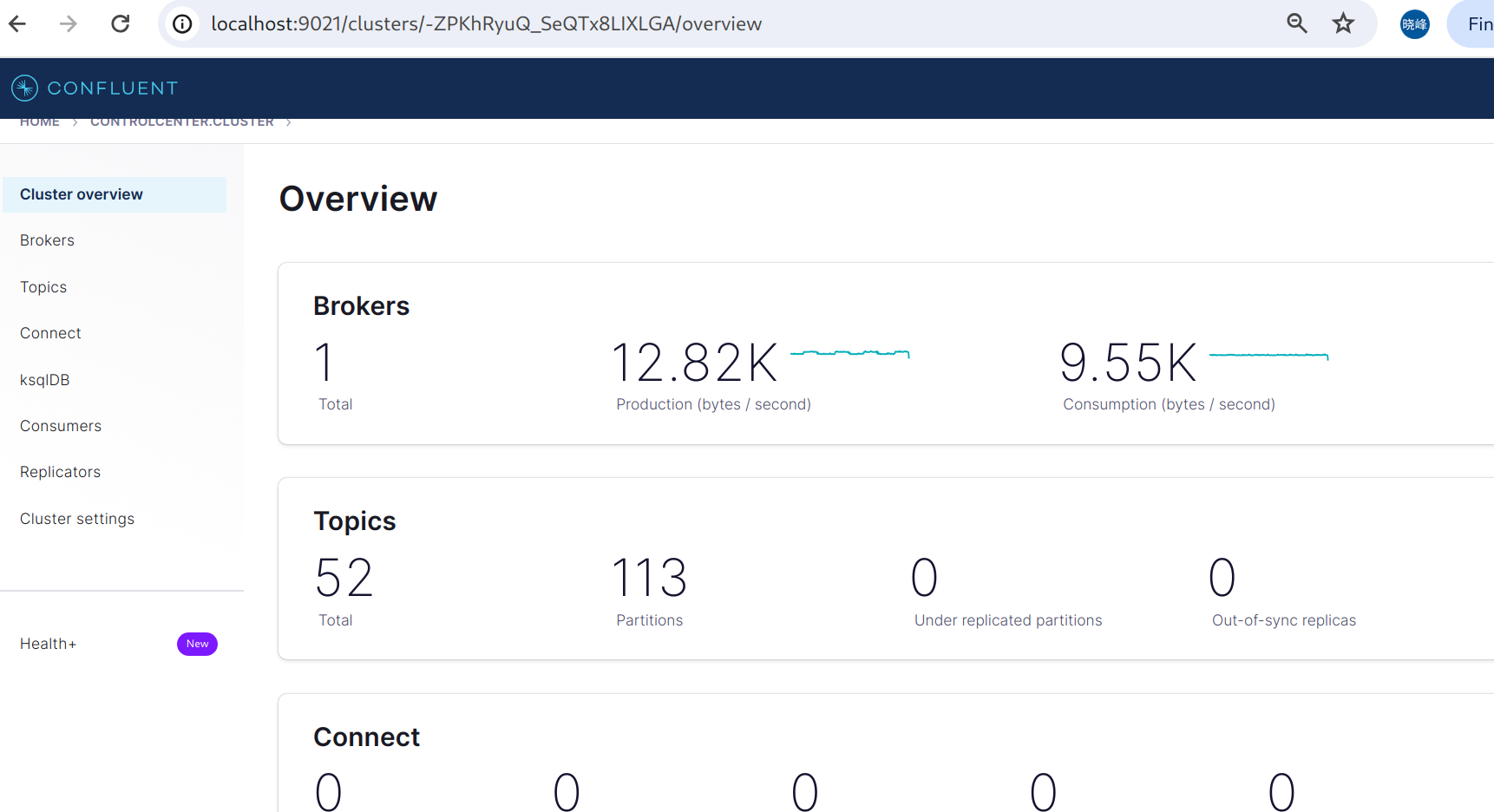Screen dimensions: 1494x812
Task: Click the Consumption (bytes / second) label
Action: [x=1169, y=404]
